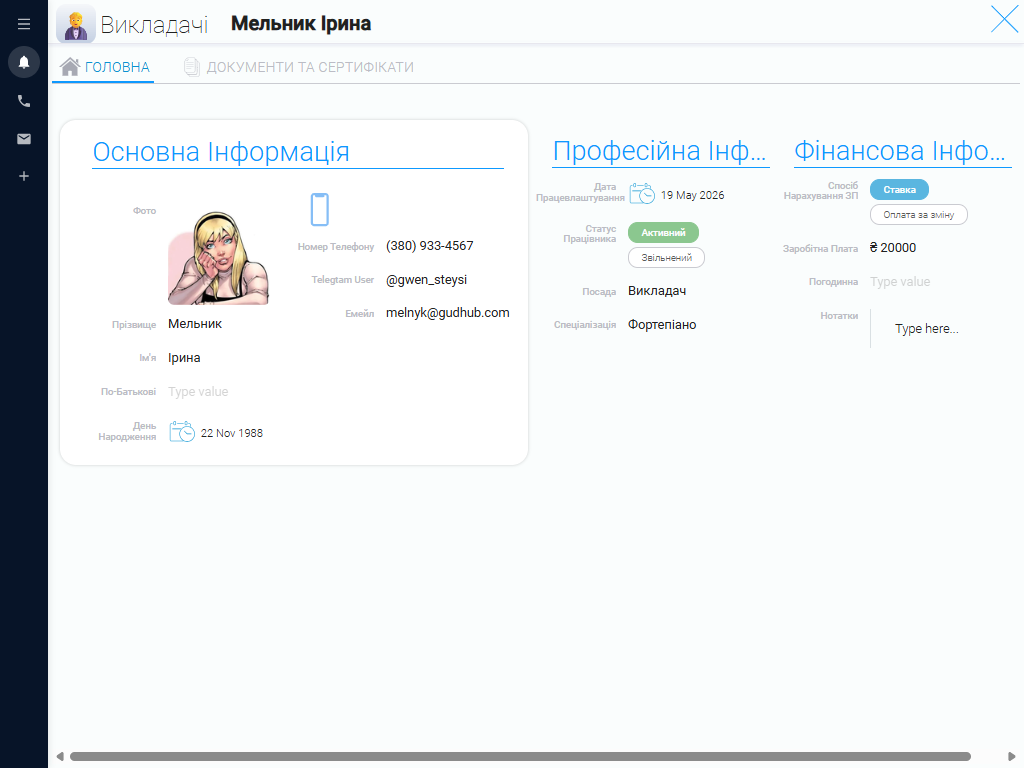
Task: Edit the Telegram user @gwen_steysi
Action: (x=426, y=280)
